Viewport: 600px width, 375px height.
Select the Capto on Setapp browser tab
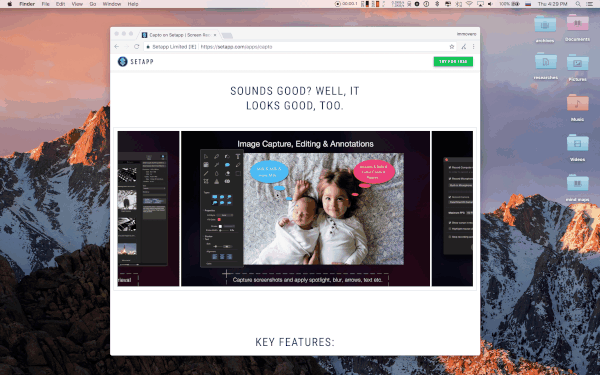(178, 35)
